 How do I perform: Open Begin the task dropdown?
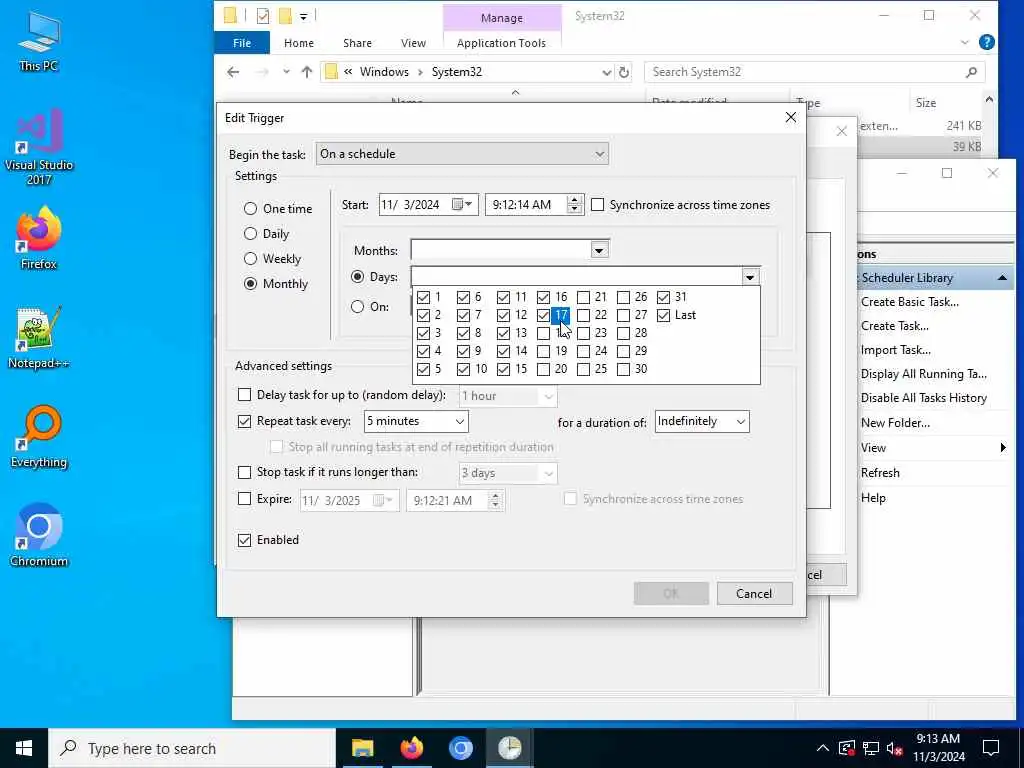tap(462, 154)
